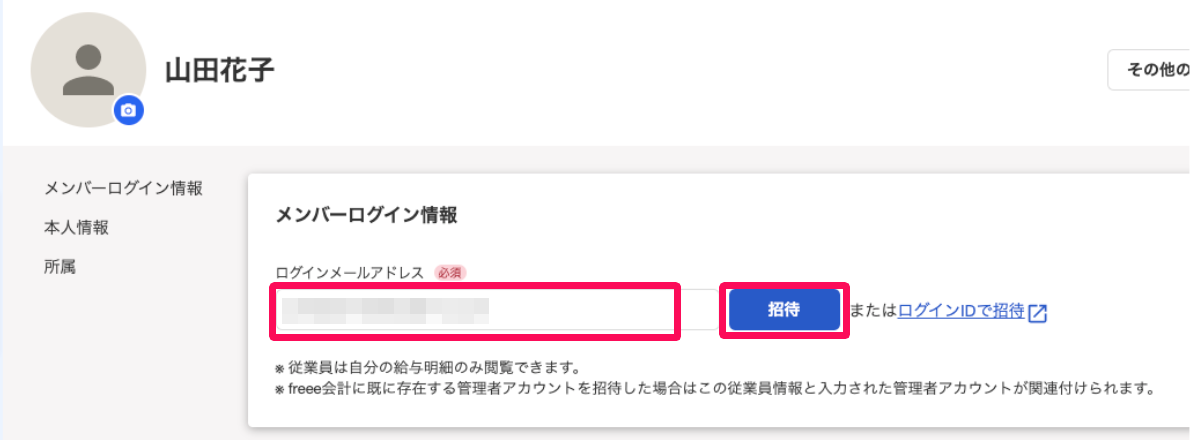Click the note about 従業員 viewing 給与明細

point(427,369)
